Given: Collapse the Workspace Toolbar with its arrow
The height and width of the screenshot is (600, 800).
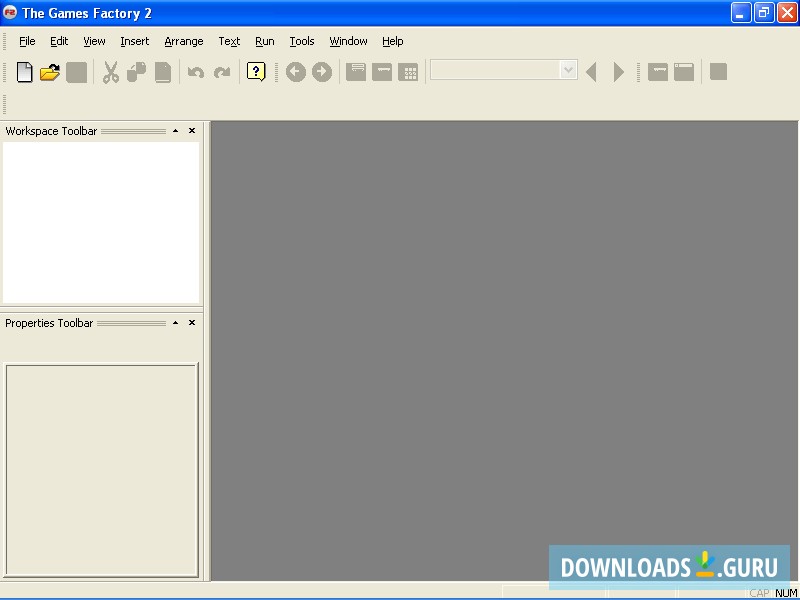Looking at the screenshot, I should click(176, 131).
